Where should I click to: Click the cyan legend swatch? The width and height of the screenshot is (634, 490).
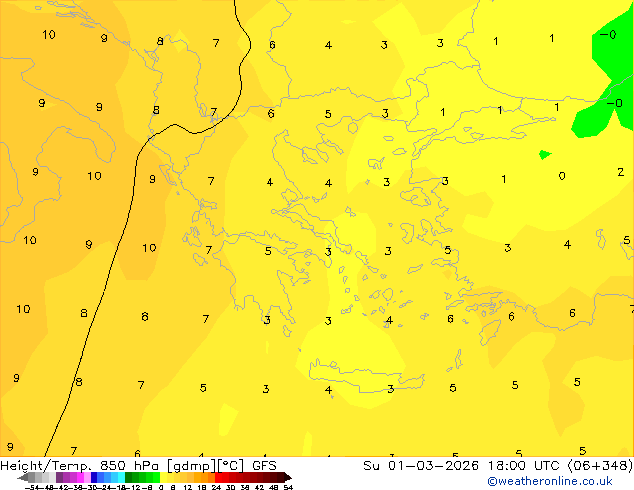point(121,477)
